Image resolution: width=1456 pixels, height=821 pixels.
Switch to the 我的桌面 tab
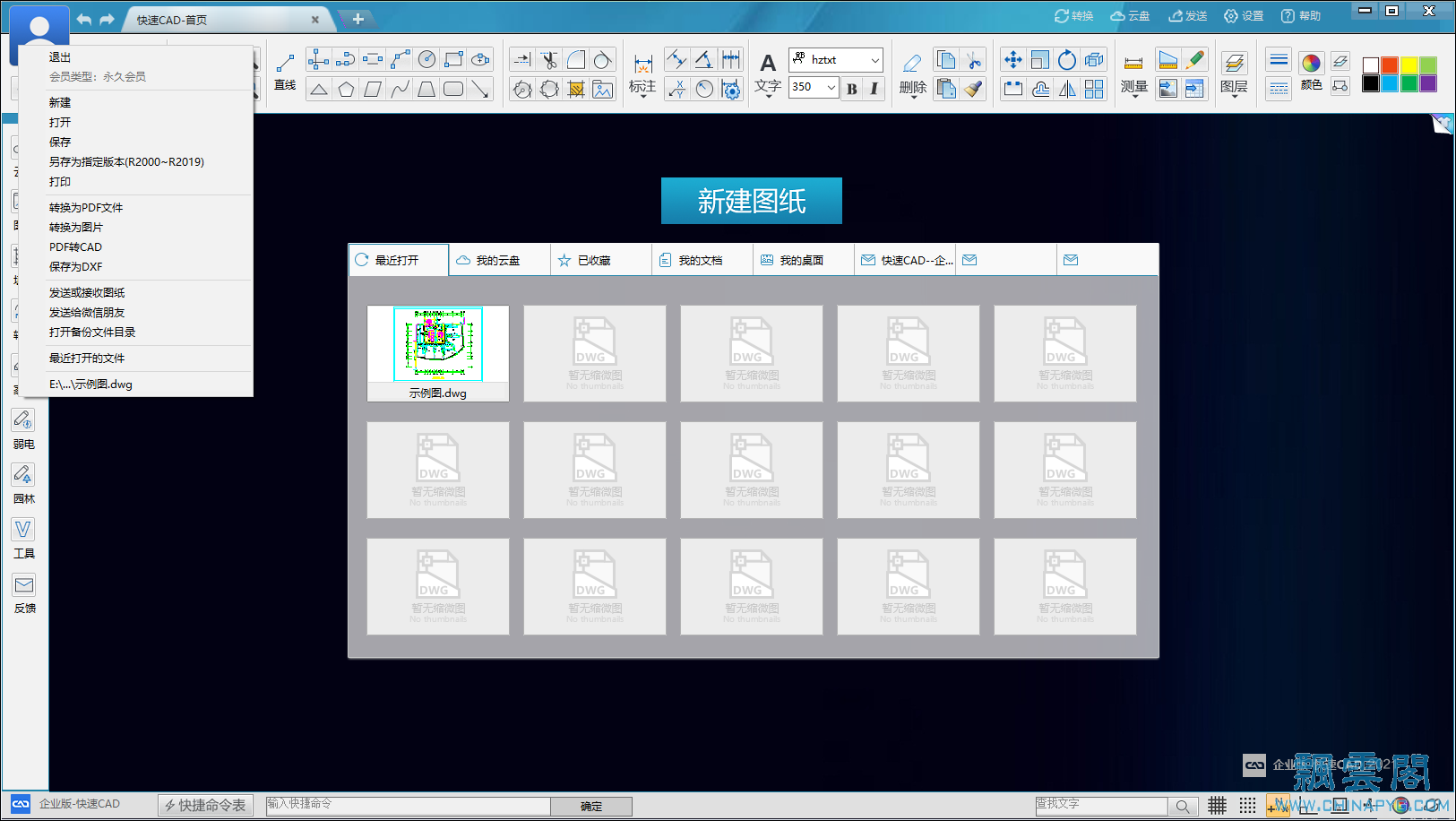click(803, 260)
